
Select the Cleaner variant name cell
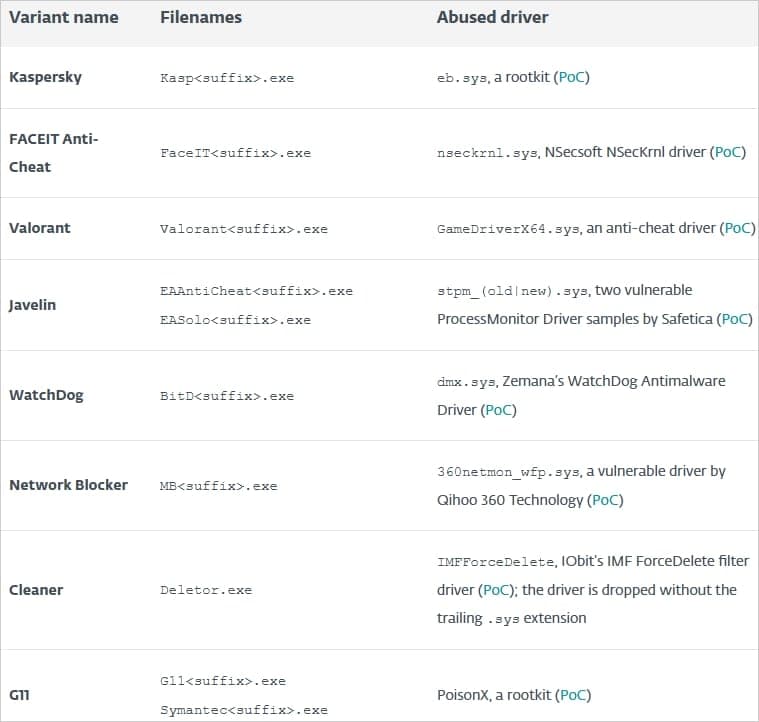point(36,590)
